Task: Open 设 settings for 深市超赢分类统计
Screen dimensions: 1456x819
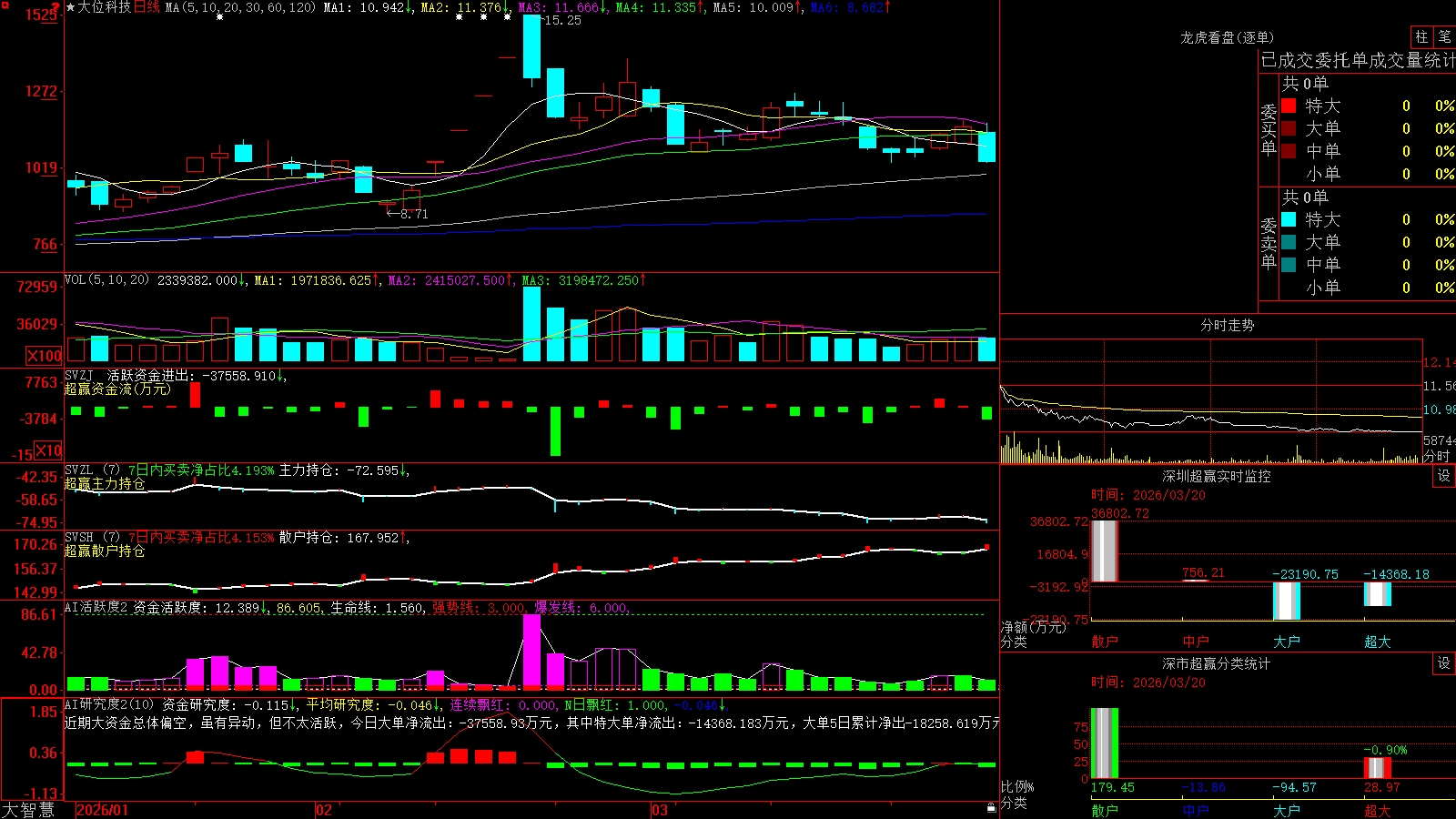Action: pyautogui.click(x=1444, y=663)
